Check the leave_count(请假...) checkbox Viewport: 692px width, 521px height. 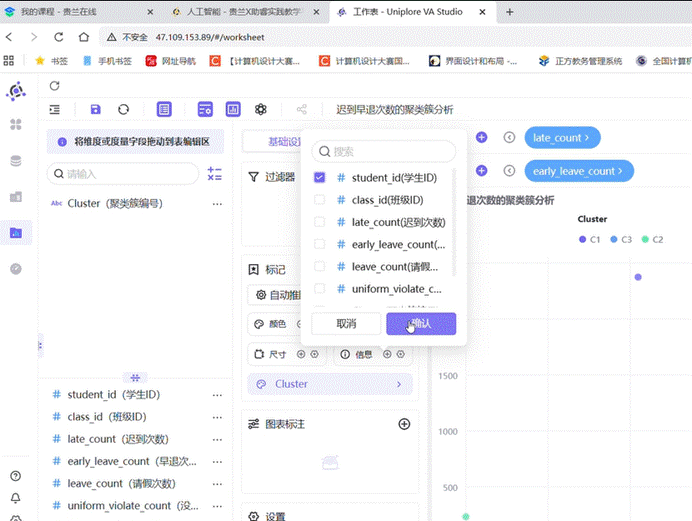pos(320,266)
